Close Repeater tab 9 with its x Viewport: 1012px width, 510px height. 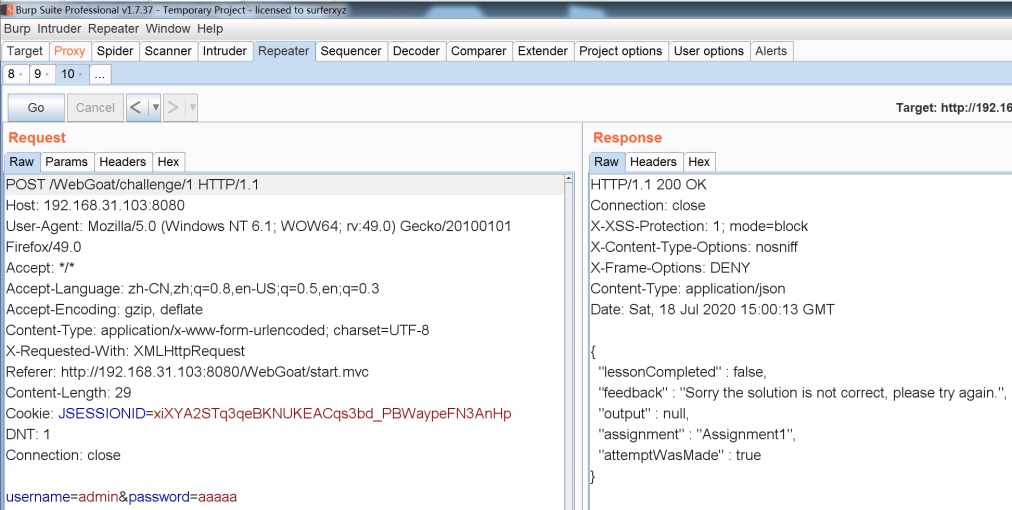47,75
